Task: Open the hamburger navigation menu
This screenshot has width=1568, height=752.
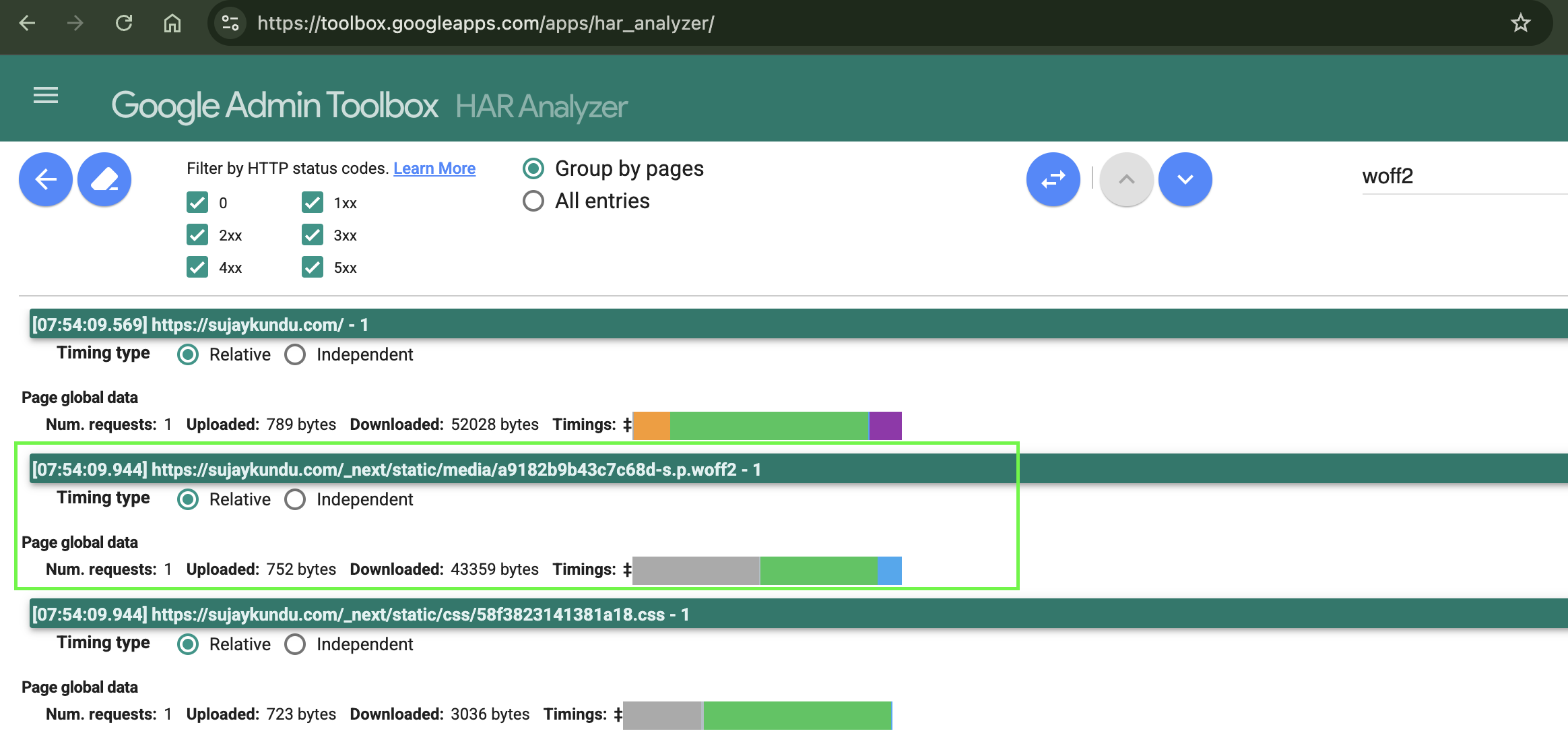Action: [x=46, y=96]
